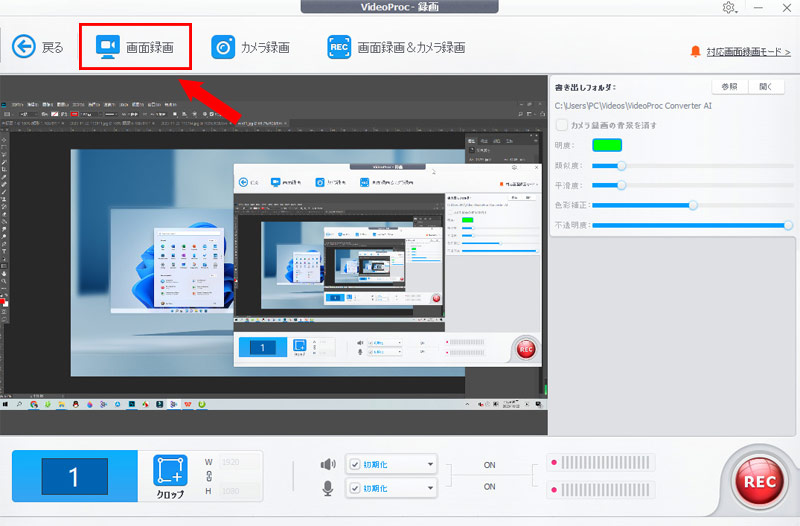Go back with the 戻る arrow icon
The width and height of the screenshot is (800, 526).
23,47
